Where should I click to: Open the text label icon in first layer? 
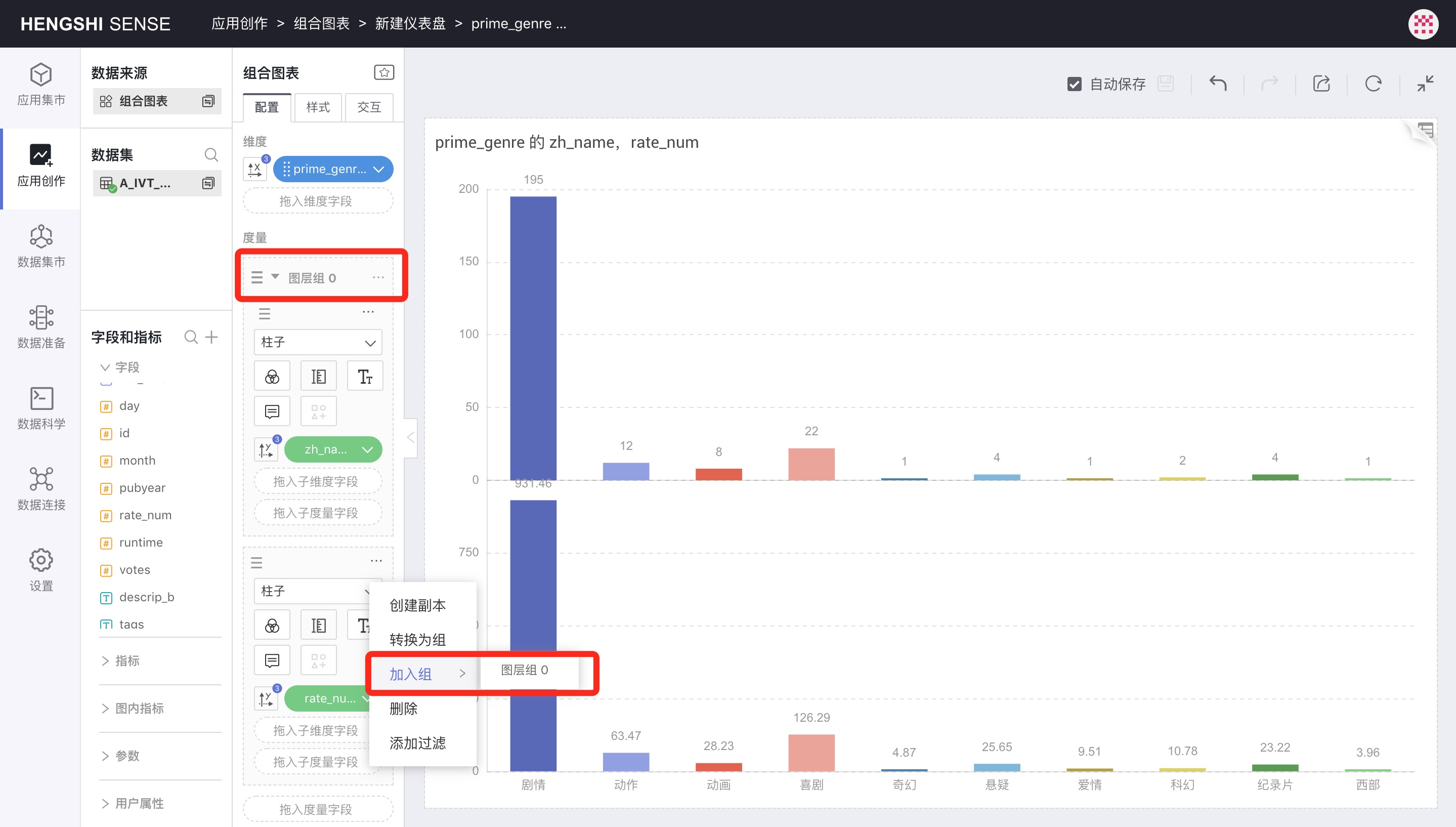coord(365,376)
